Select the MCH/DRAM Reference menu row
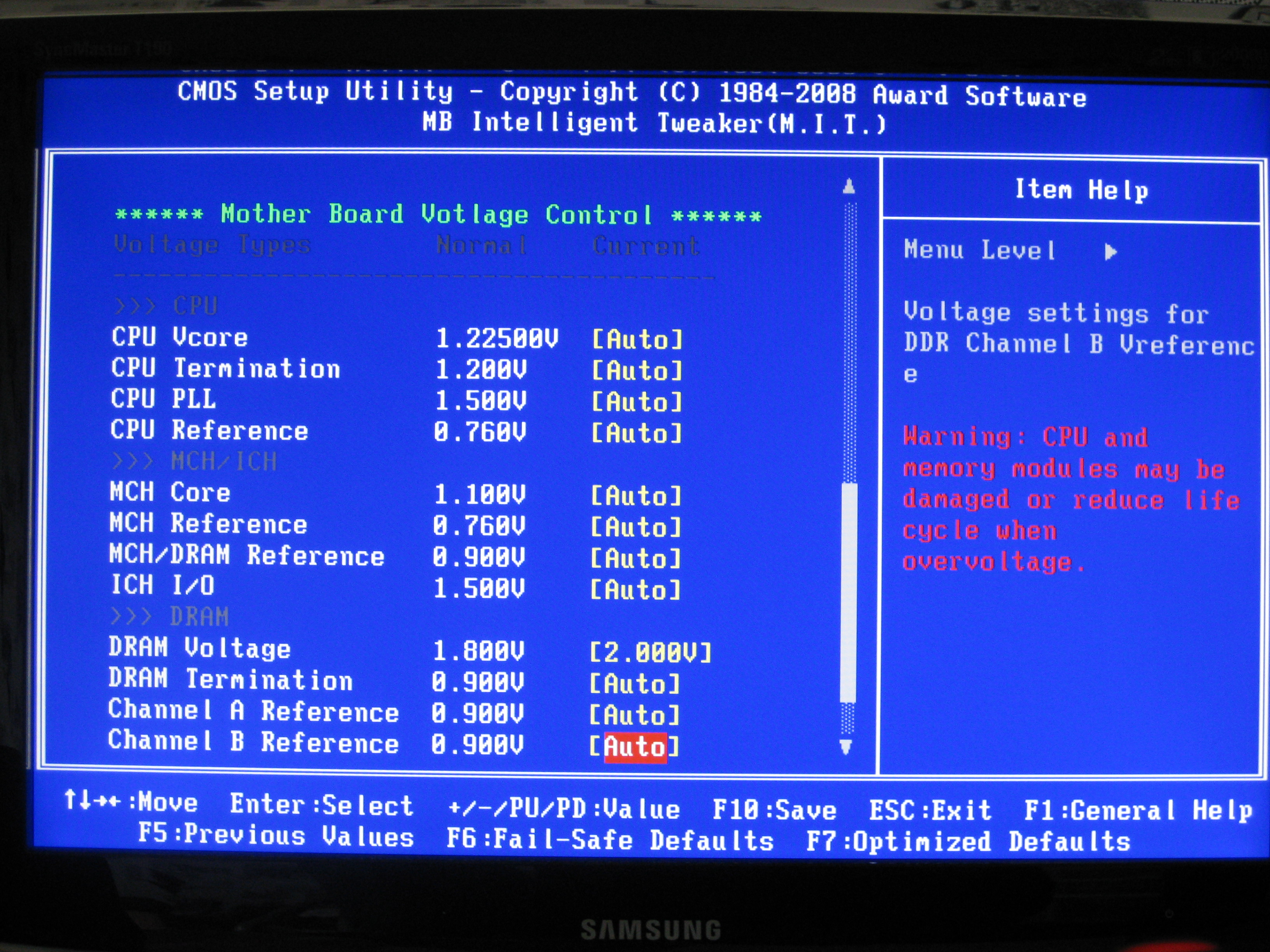 [x=247, y=555]
